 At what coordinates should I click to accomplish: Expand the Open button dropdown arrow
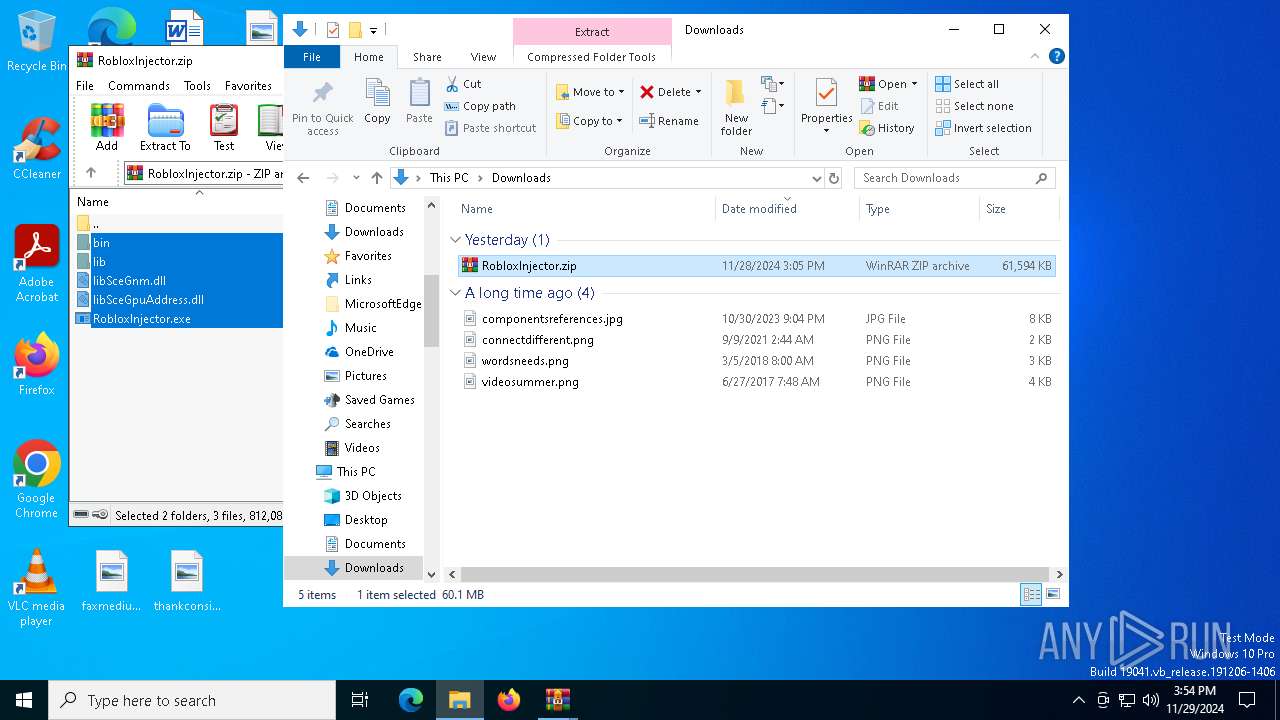(914, 84)
